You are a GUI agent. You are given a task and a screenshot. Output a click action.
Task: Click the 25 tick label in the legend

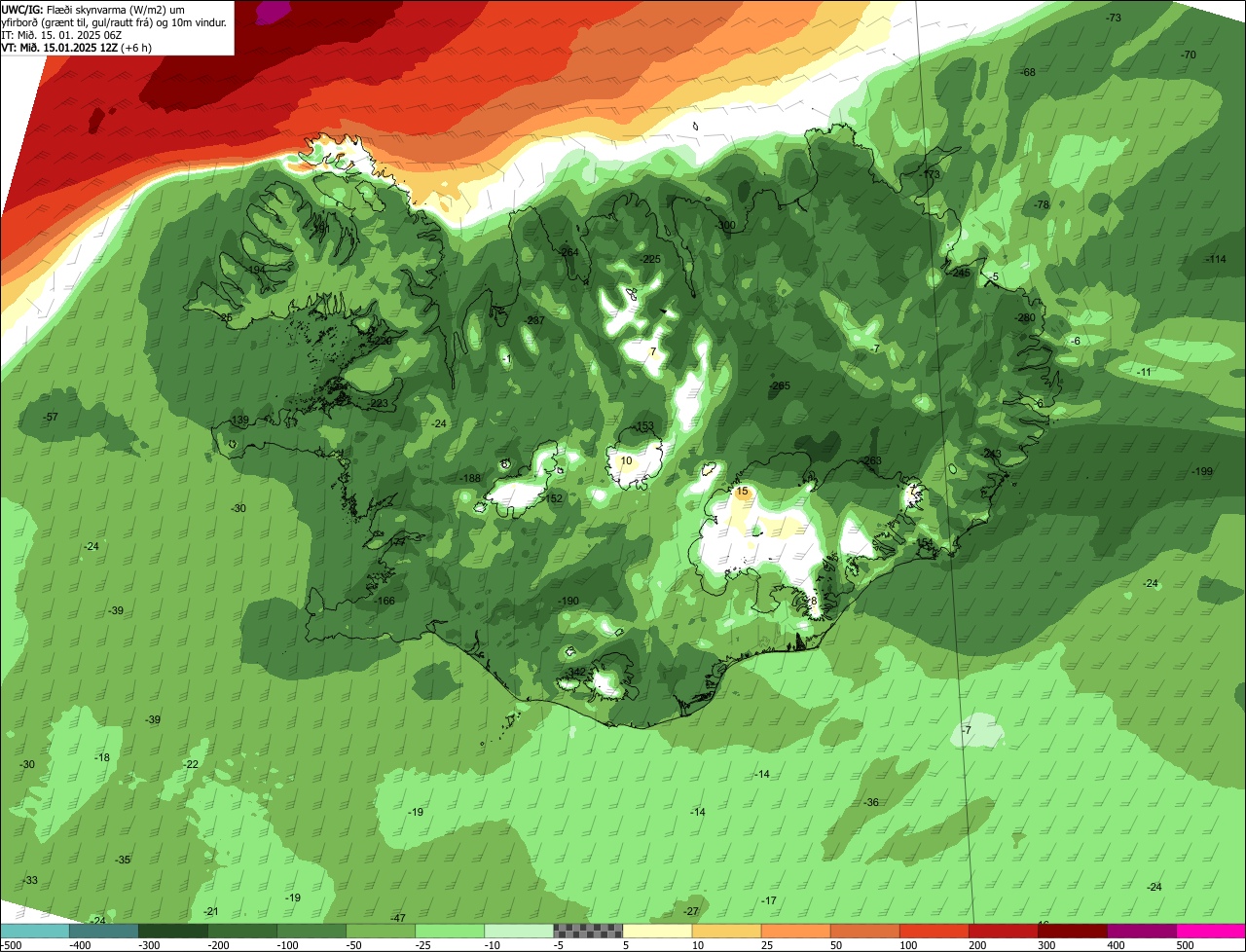coord(769,945)
